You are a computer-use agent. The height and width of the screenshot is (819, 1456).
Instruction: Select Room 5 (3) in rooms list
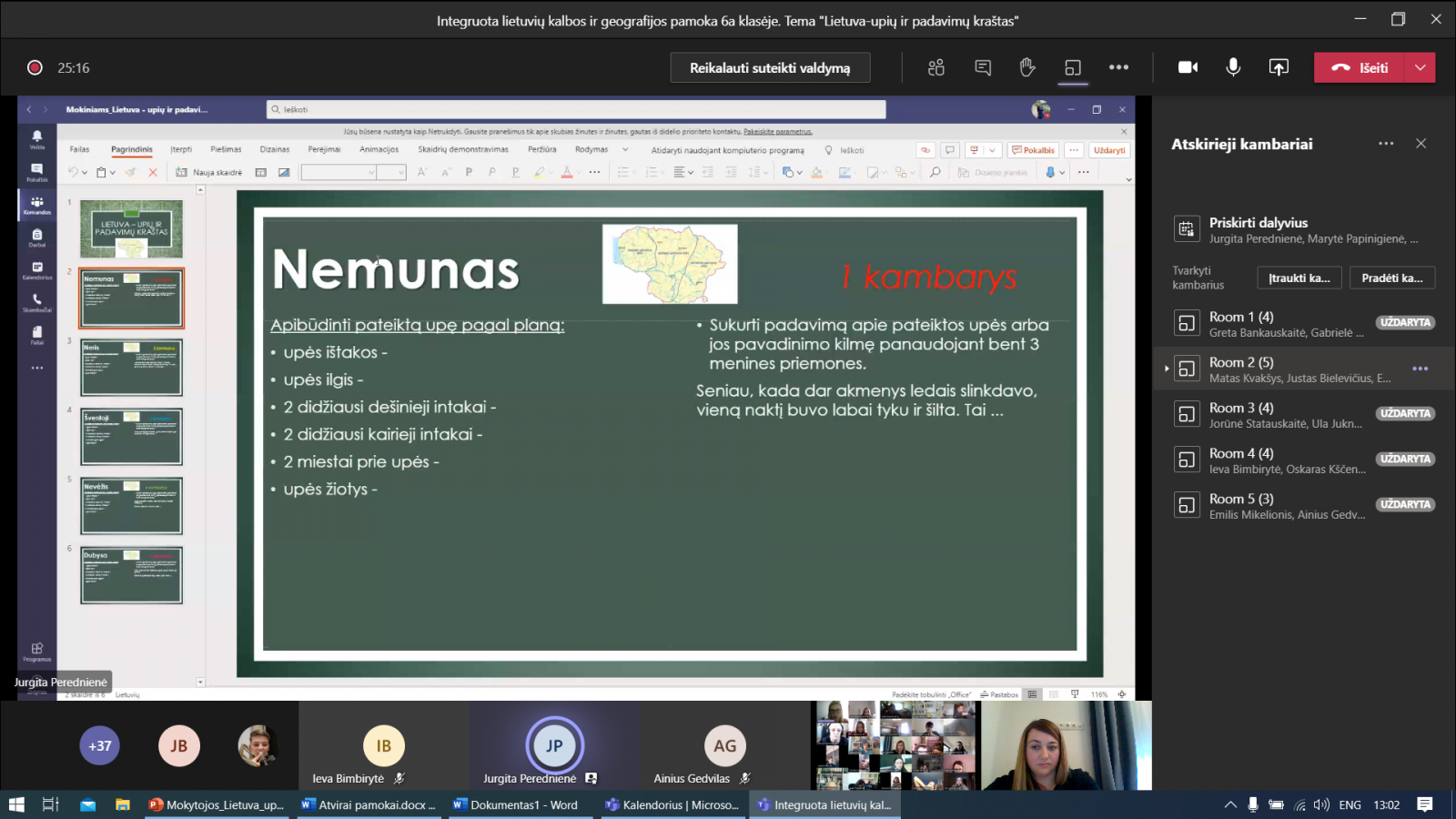1304,505
